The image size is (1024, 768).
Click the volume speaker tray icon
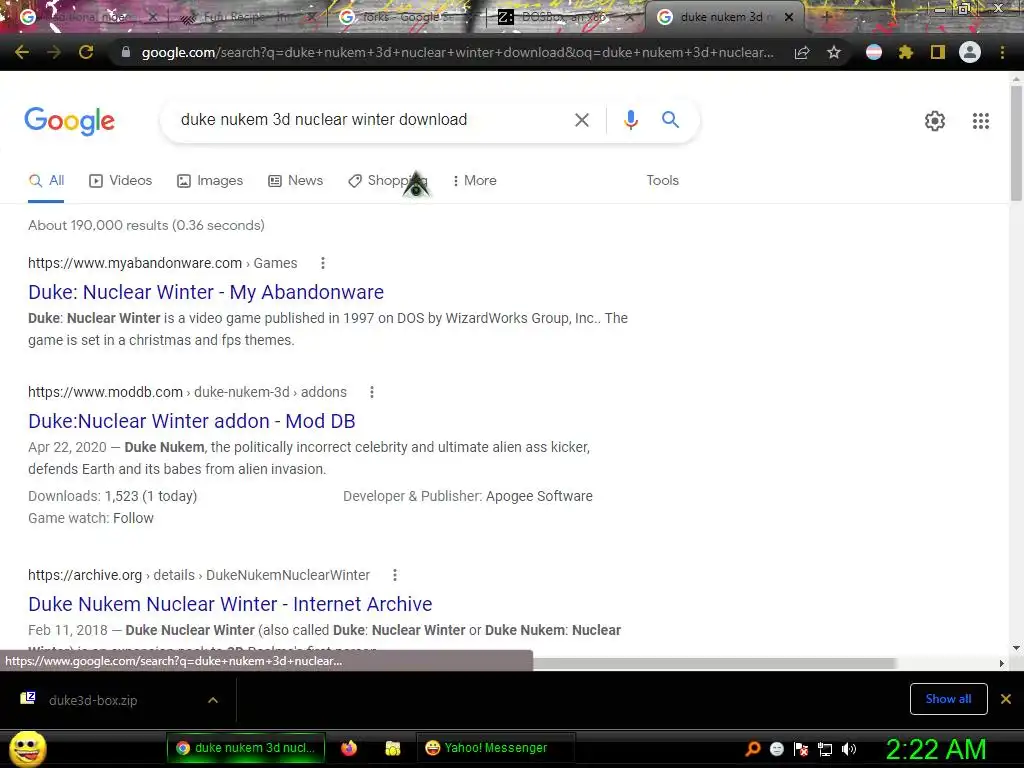pyautogui.click(x=849, y=749)
